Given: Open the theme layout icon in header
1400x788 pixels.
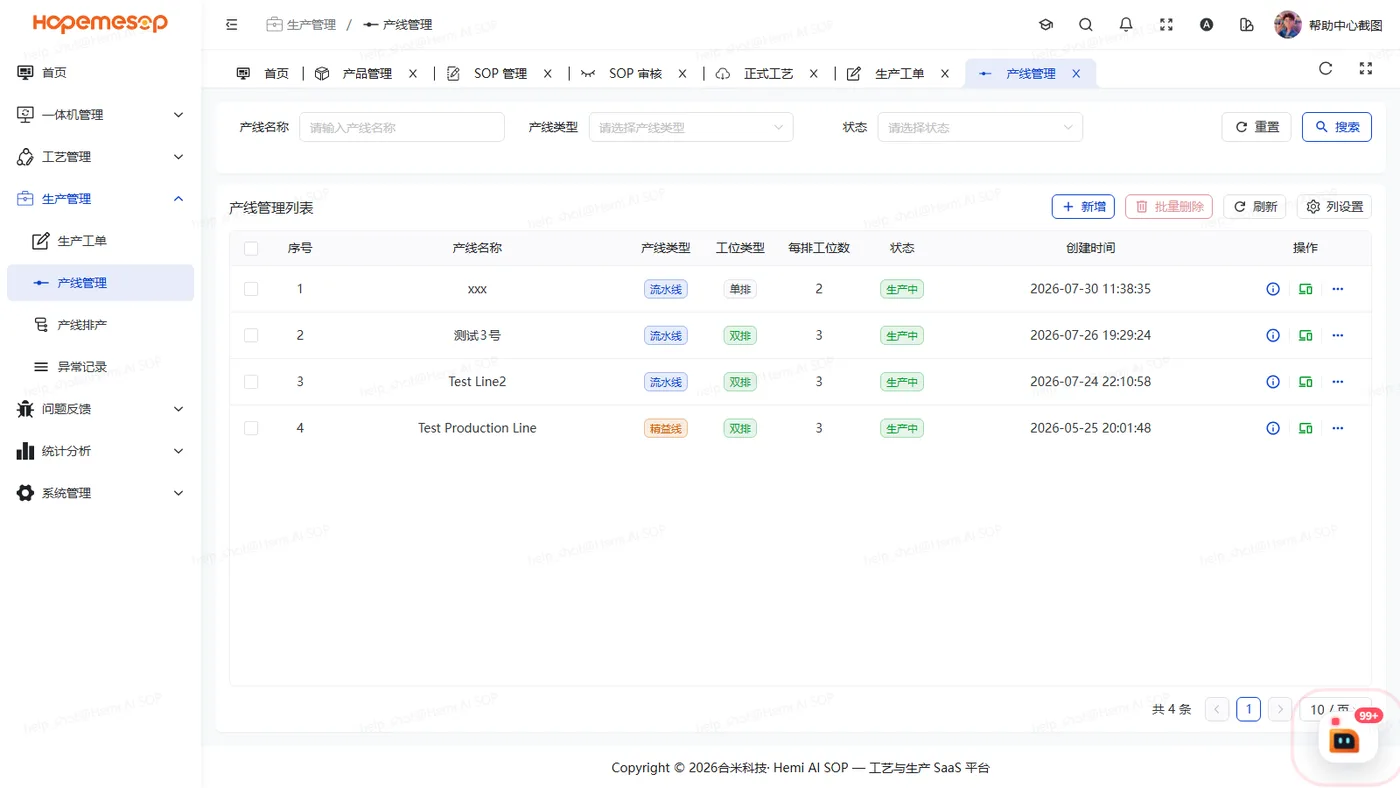Looking at the screenshot, I should pos(1246,25).
